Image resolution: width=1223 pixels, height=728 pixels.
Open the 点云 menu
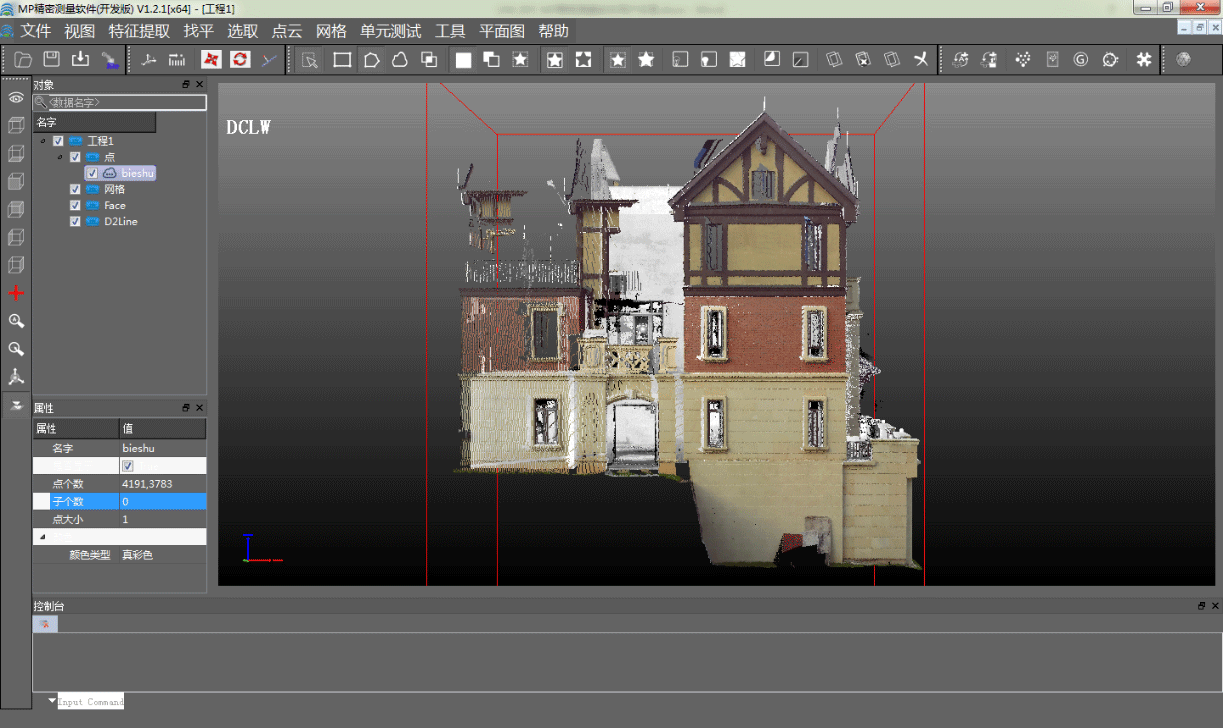tap(287, 31)
